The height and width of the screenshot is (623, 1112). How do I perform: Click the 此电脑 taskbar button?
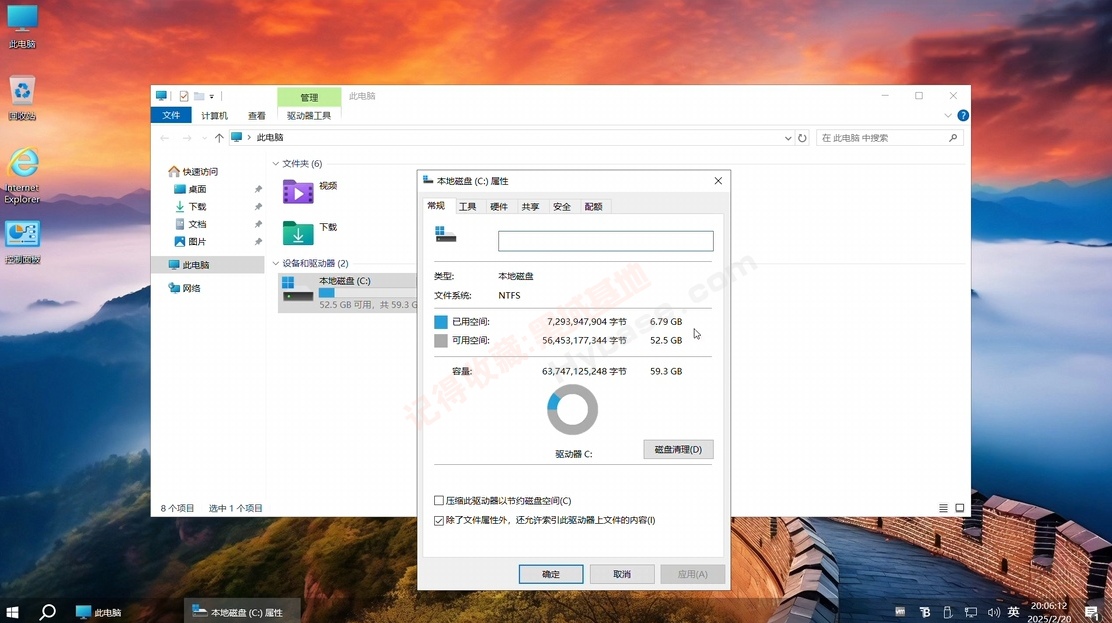click(x=99, y=612)
